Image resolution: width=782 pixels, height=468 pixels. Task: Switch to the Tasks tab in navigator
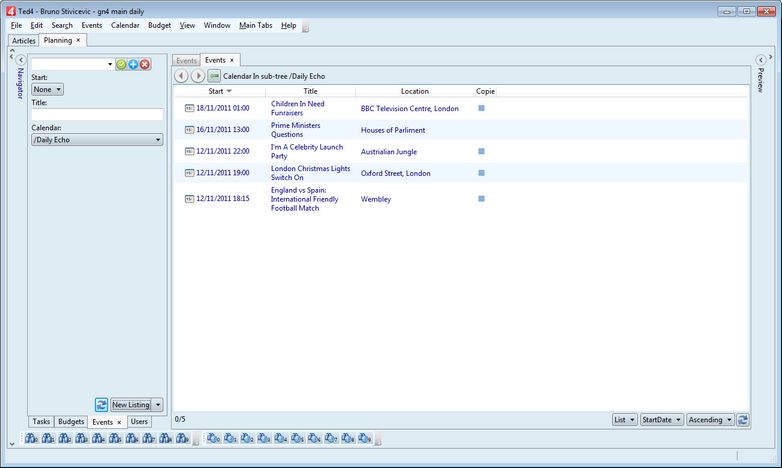pyautogui.click(x=41, y=422)
